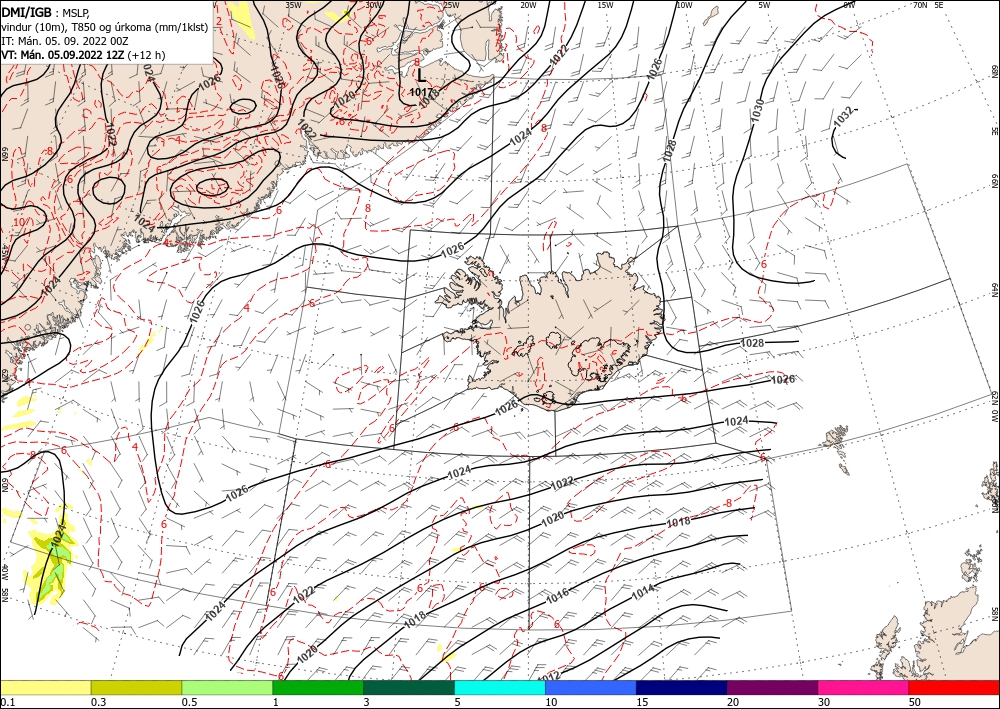
Task: Click the red 50+ legend segment
Action: click(x=954, y=687)
